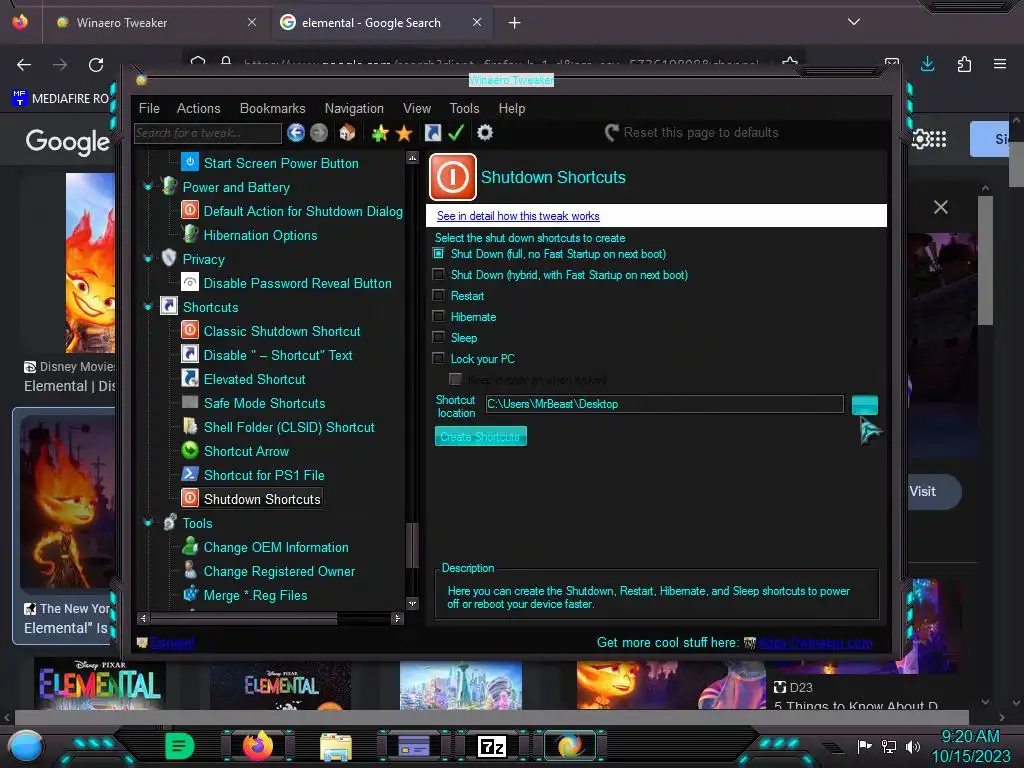Image resolution: width=1024 pixels, height=768 pixels.
Task: Click the Merge *.Reg Files icon
Action: tap(189, 594)
